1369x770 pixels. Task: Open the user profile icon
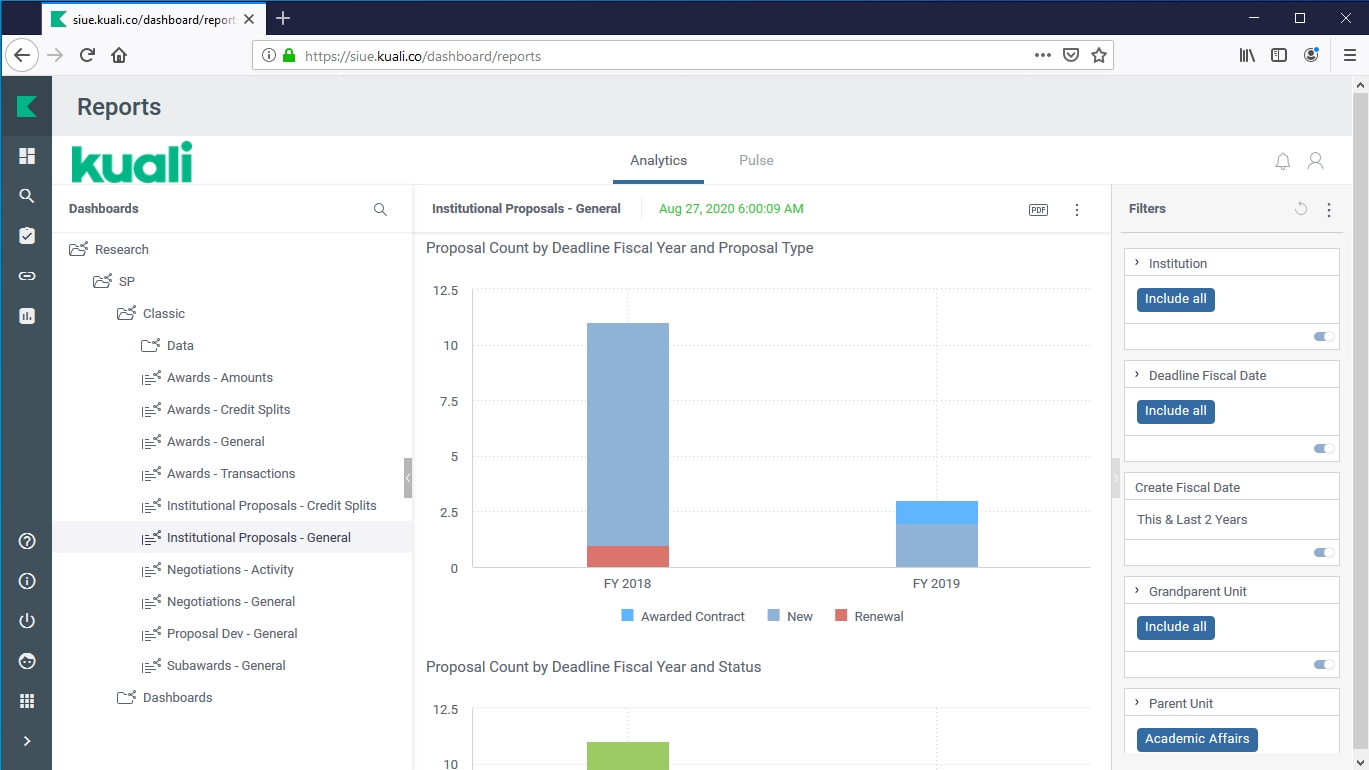coord(1316,161)
